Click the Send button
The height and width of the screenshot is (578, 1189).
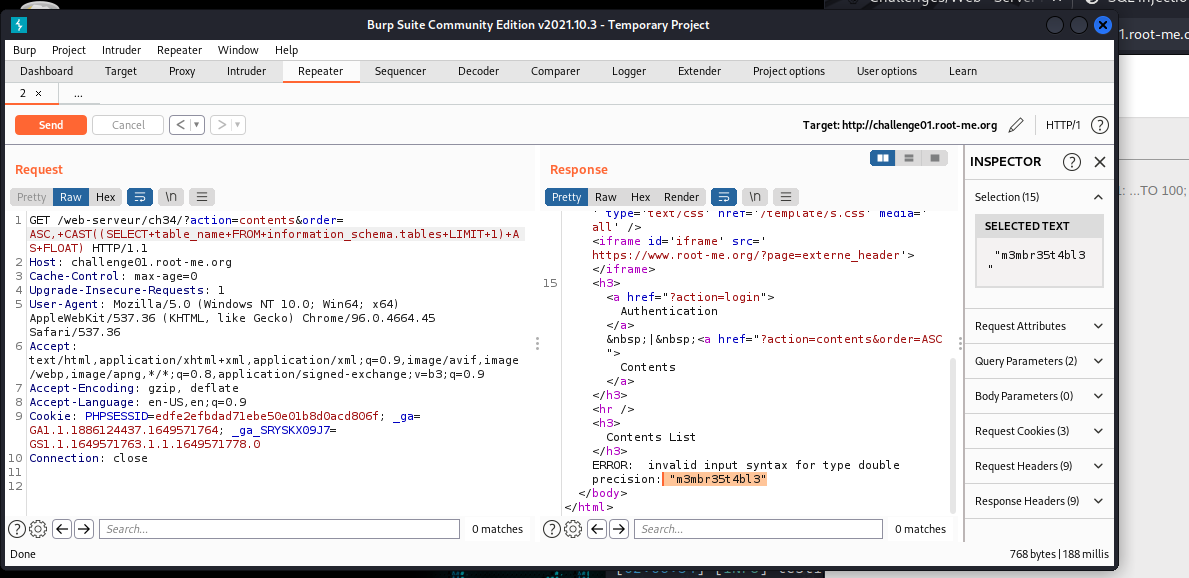51,125
